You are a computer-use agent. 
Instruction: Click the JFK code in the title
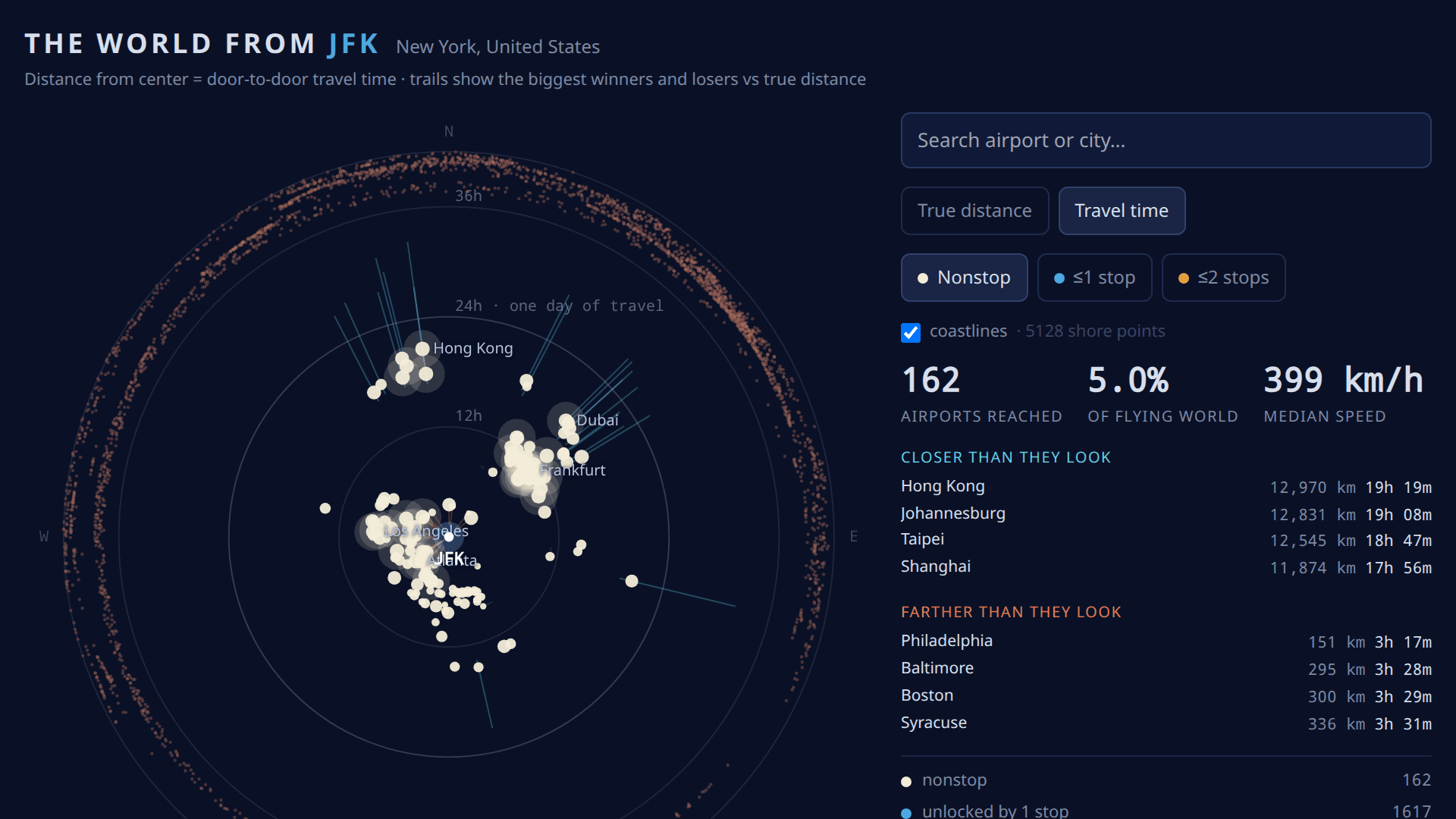pos(353,44)
